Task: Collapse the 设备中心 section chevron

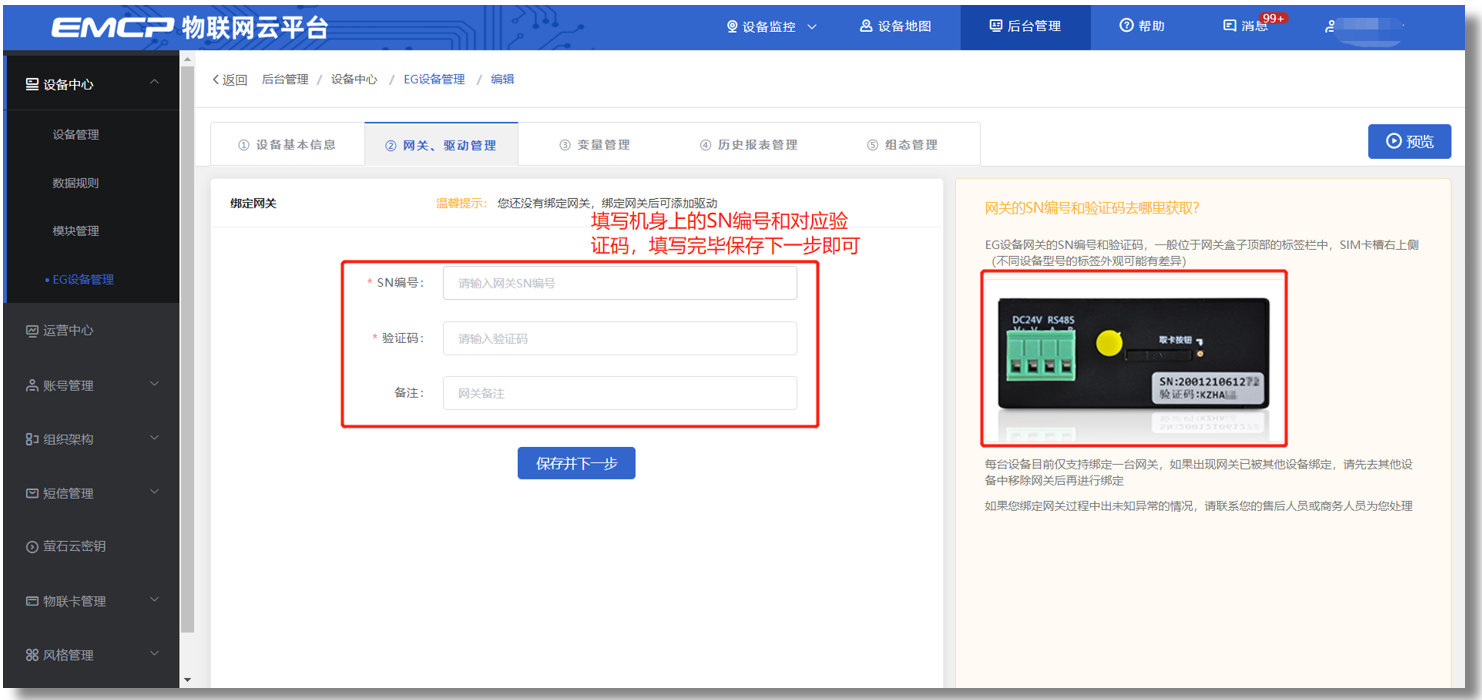Action: coord(154,82)
